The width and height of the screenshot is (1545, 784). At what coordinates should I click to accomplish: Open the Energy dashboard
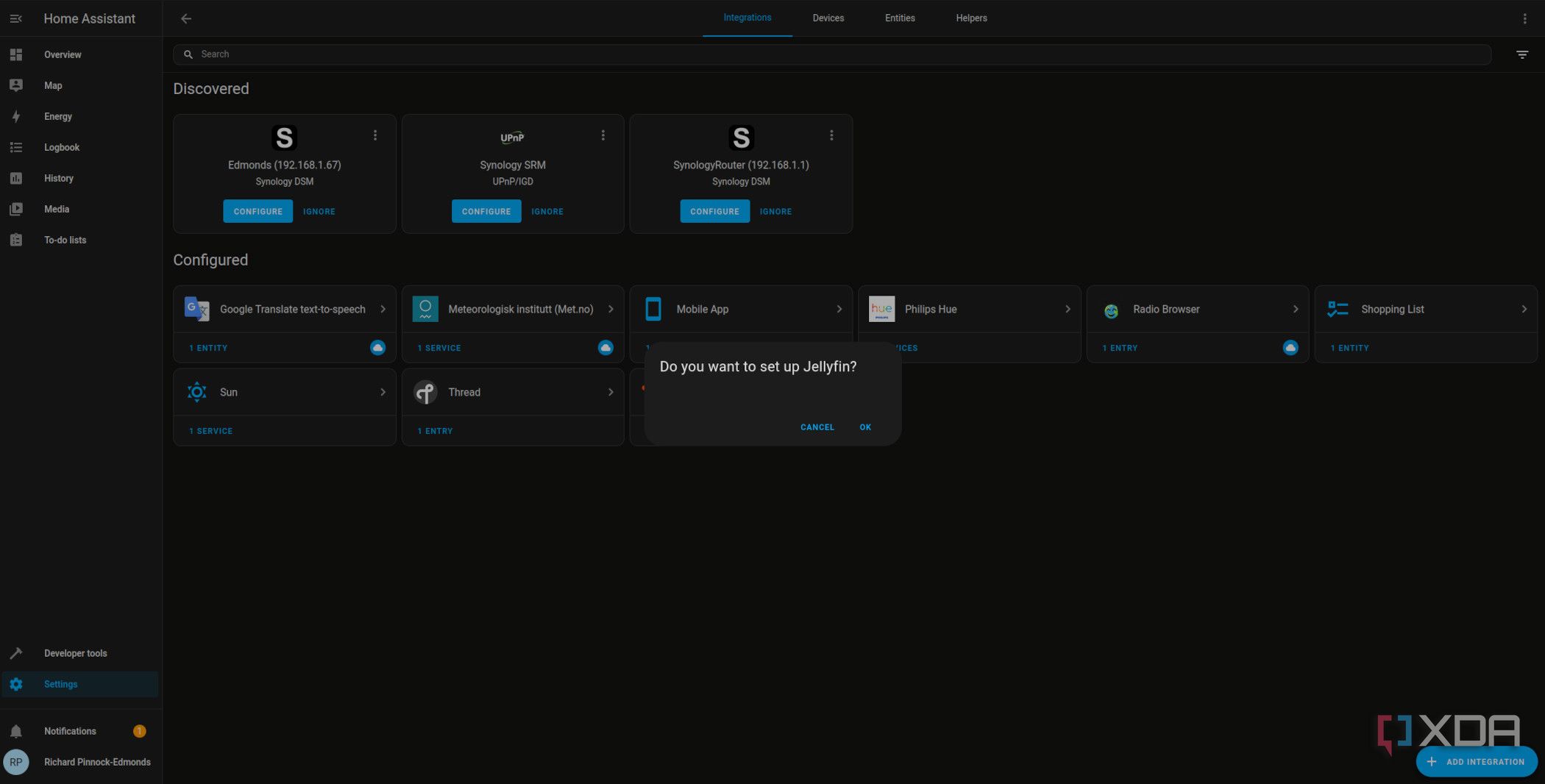pos(58,116)
